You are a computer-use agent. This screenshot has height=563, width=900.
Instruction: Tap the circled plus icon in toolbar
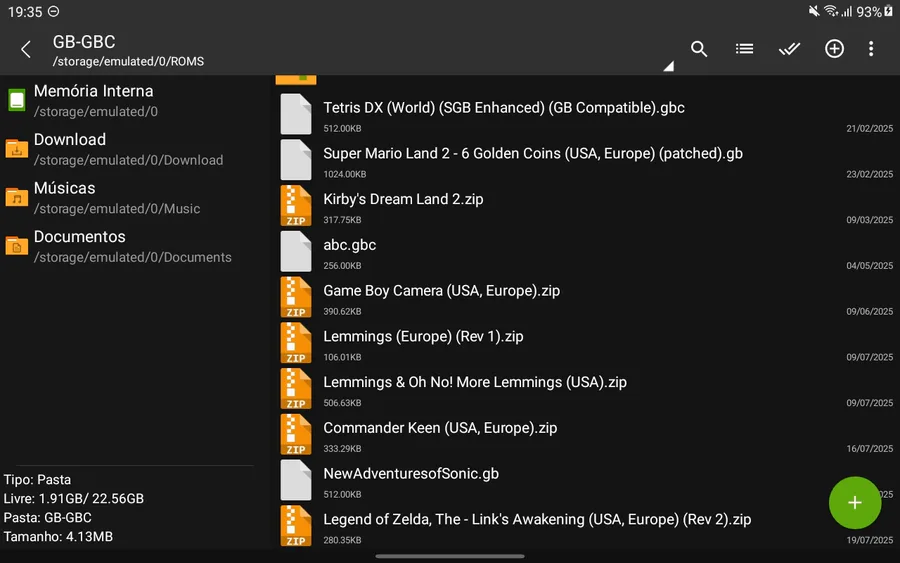click(834, 49)
